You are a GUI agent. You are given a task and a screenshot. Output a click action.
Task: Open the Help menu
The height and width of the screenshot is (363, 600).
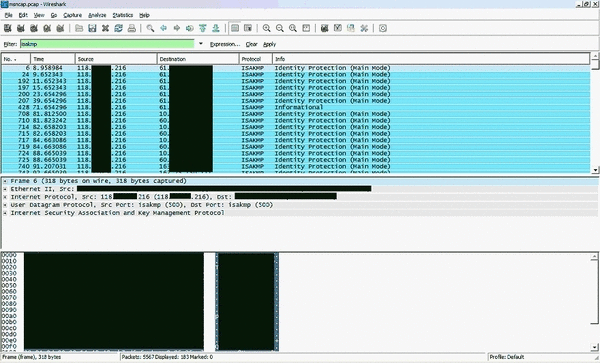(144, 15)
